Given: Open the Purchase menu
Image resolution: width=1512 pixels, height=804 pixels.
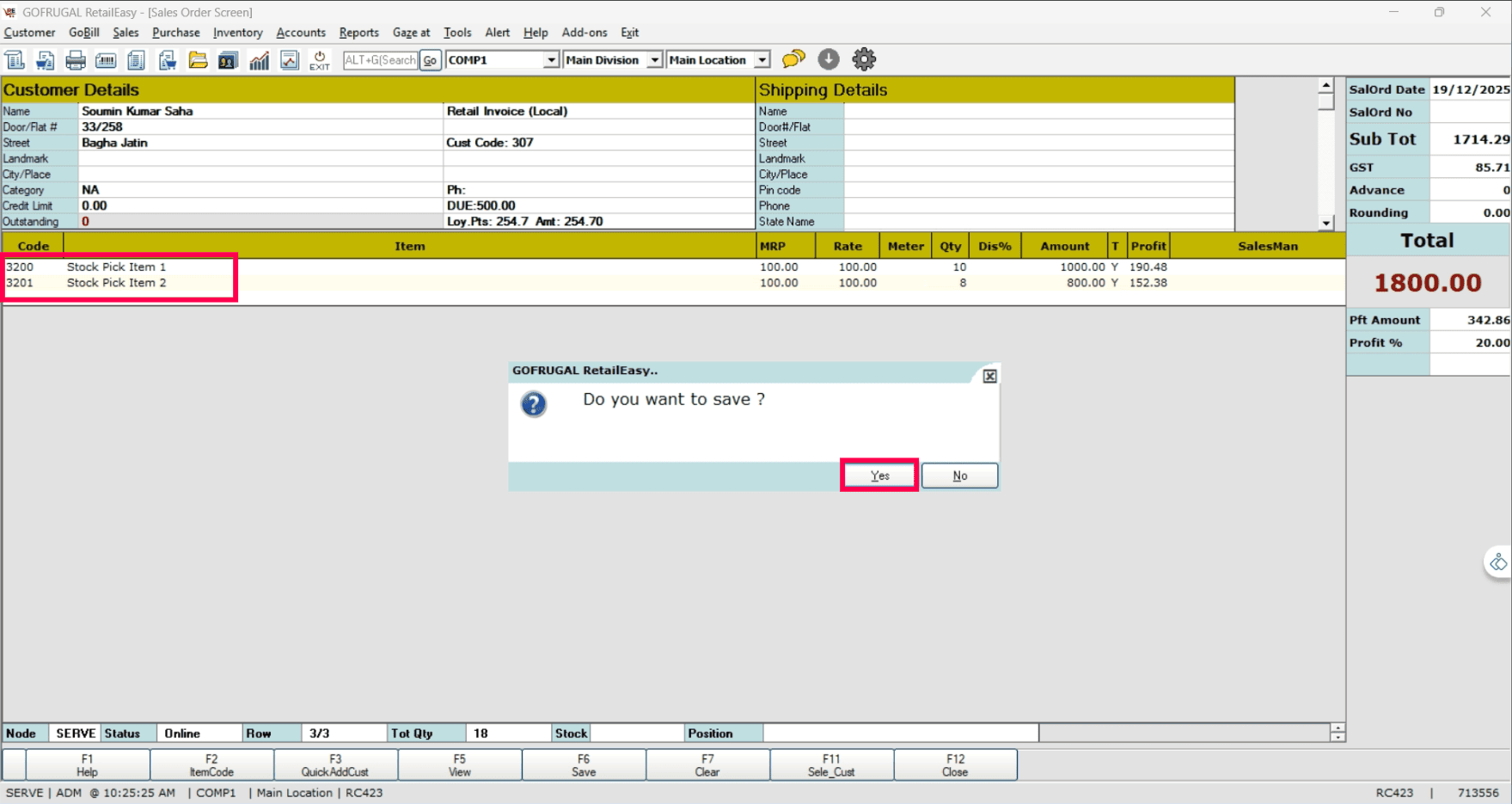Looking at the screenshot, I should pyautogui.click(x=176, y=33).
